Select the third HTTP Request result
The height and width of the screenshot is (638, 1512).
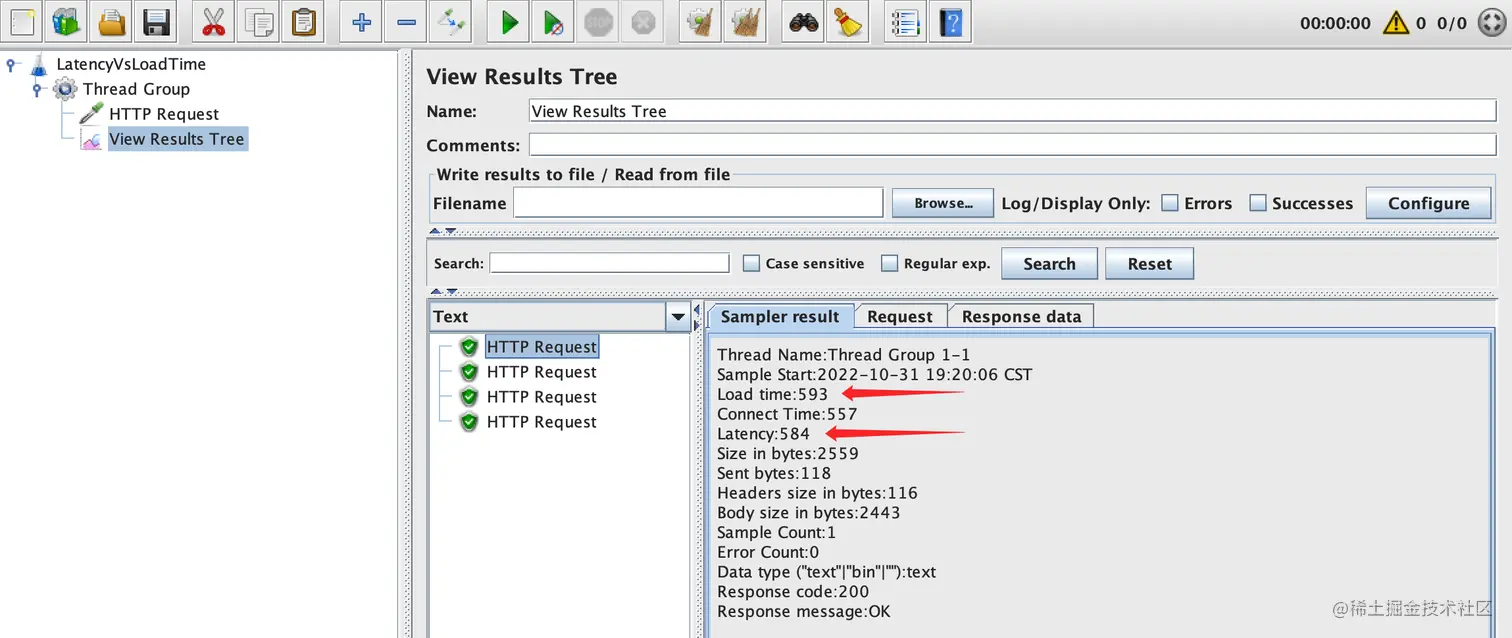541,397
